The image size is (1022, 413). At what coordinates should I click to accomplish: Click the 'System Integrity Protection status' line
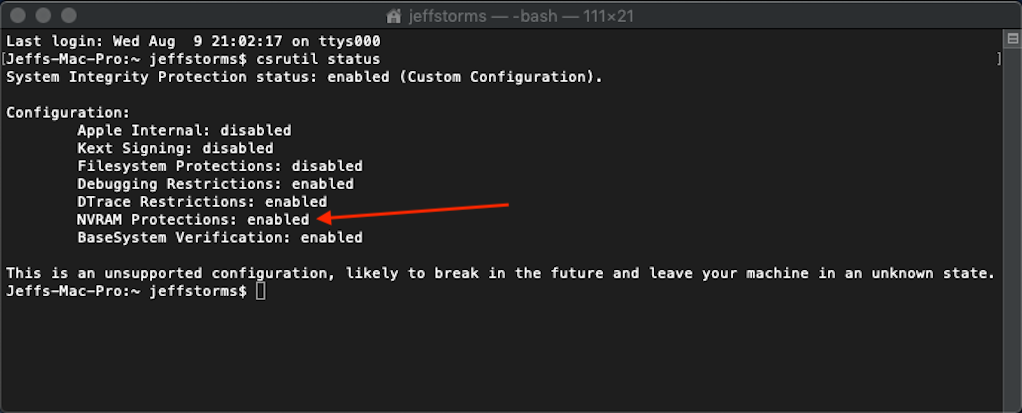click(x=304, y=77)
